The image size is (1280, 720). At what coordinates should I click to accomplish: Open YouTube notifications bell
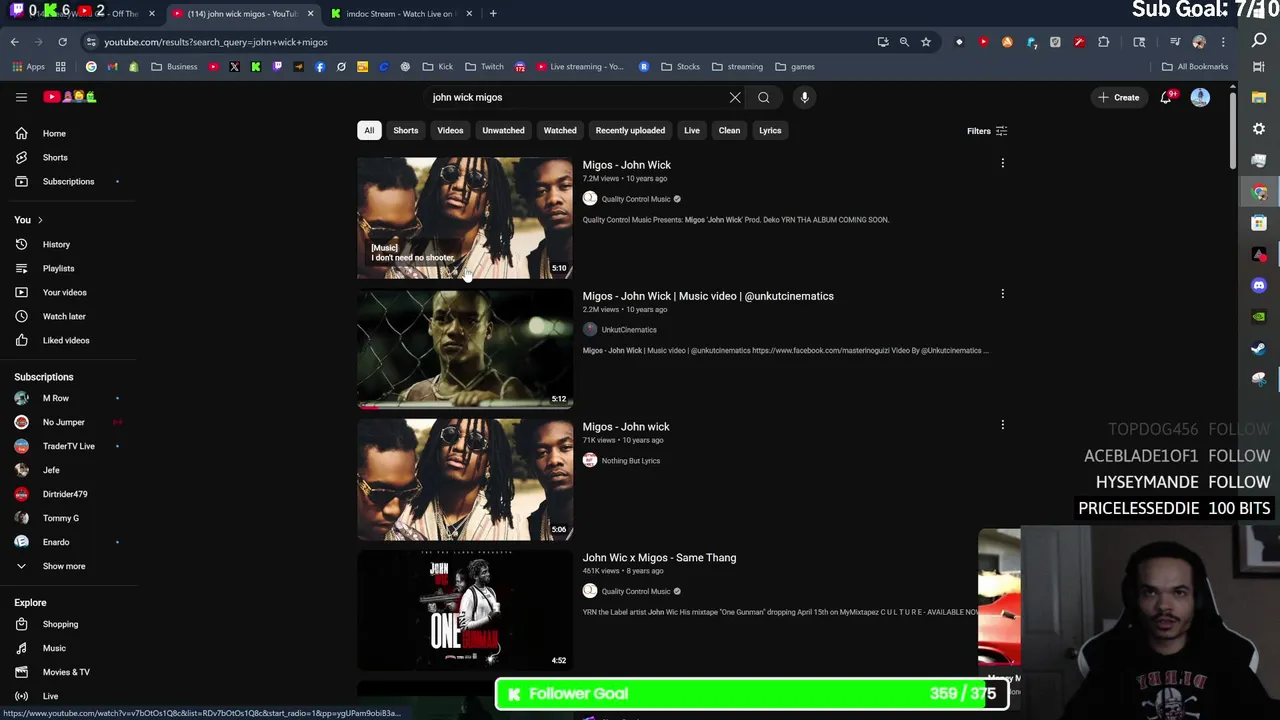pos(1166,97)
